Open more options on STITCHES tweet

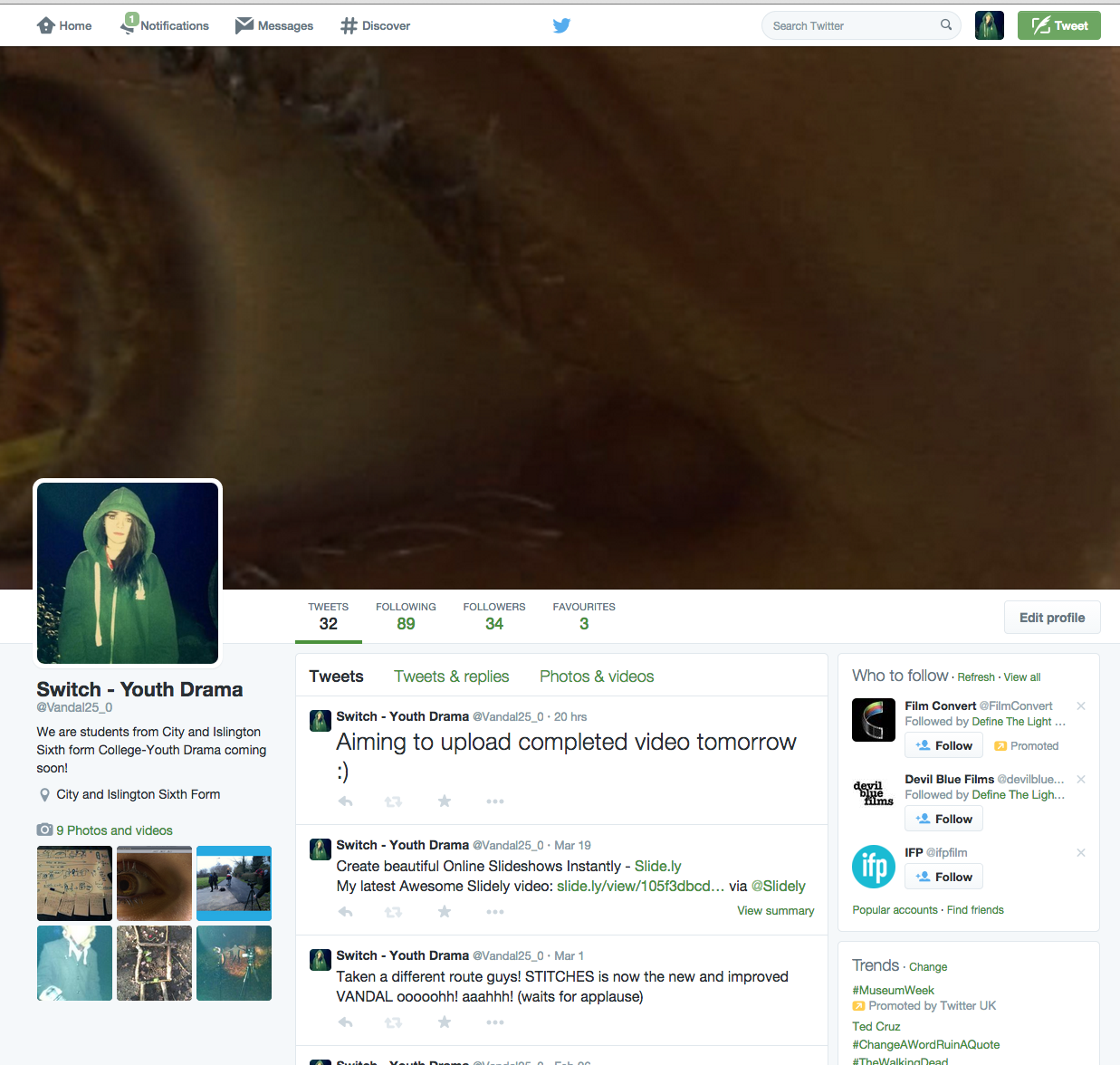[x=494, y=1022]
